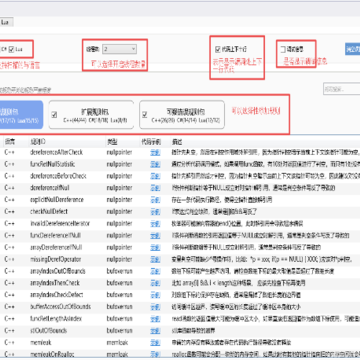Select the stlOutOfBounds rule ID

(48, 331)
